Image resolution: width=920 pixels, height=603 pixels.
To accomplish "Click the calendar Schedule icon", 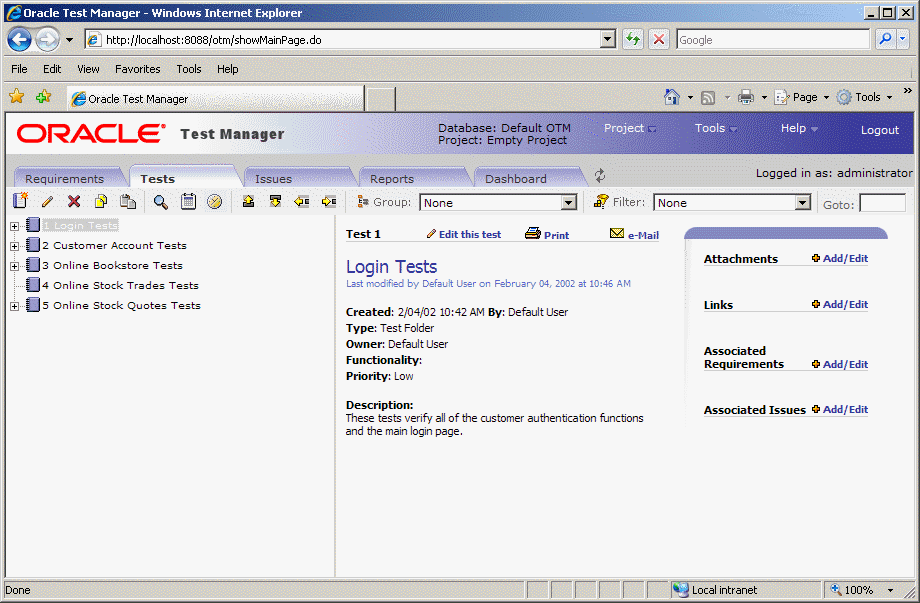I will (188, 202).
